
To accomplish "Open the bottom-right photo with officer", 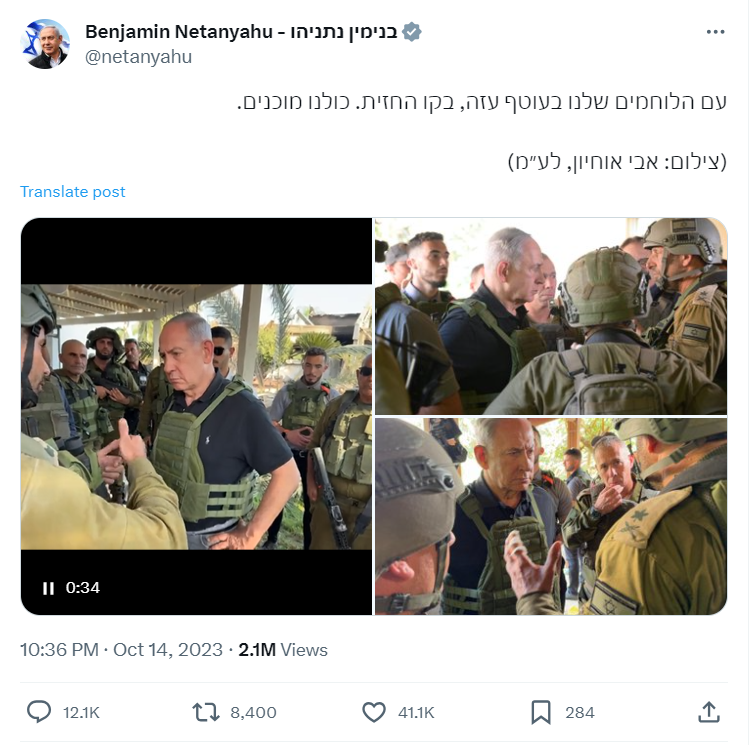I will 551,516.
